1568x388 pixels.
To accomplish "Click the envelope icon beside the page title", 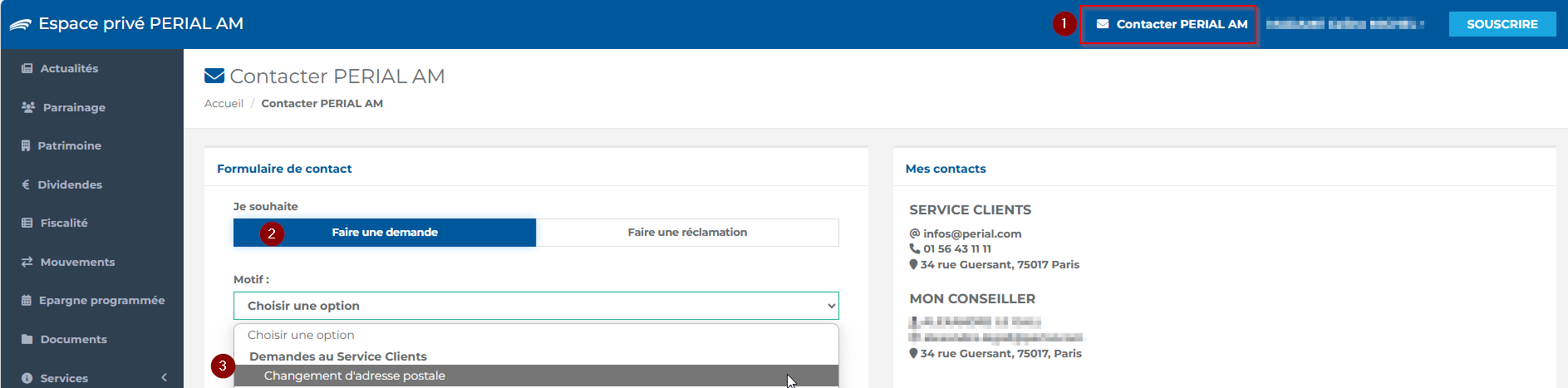I will (214, 76).
